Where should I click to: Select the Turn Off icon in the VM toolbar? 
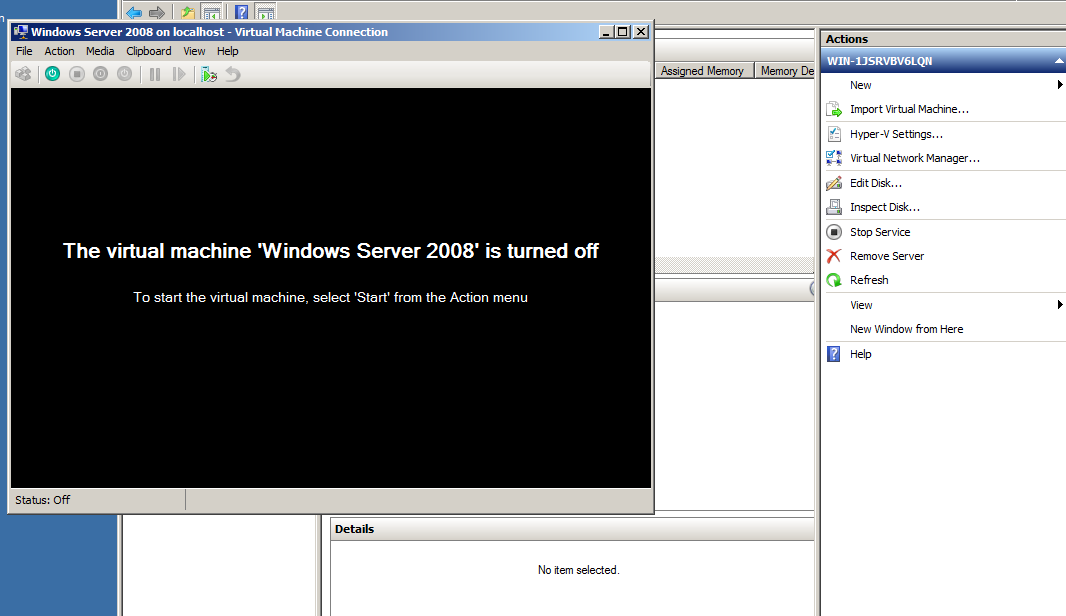77,73
